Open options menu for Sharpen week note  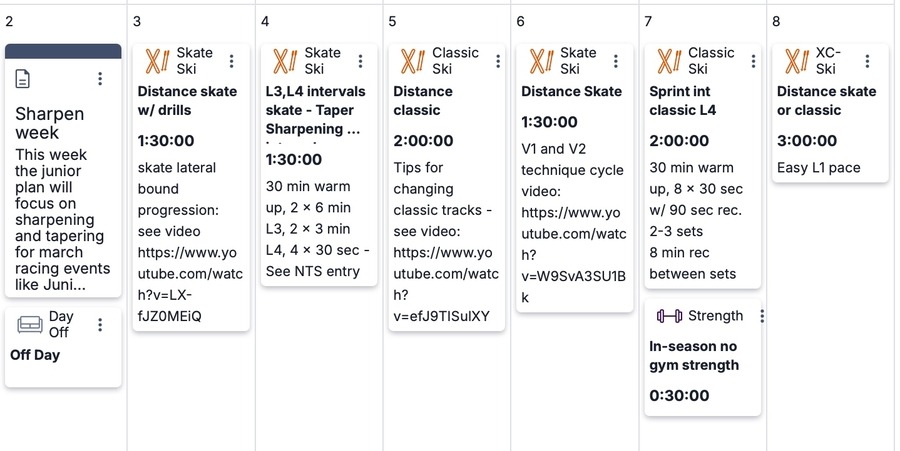(x=100, y=79)
